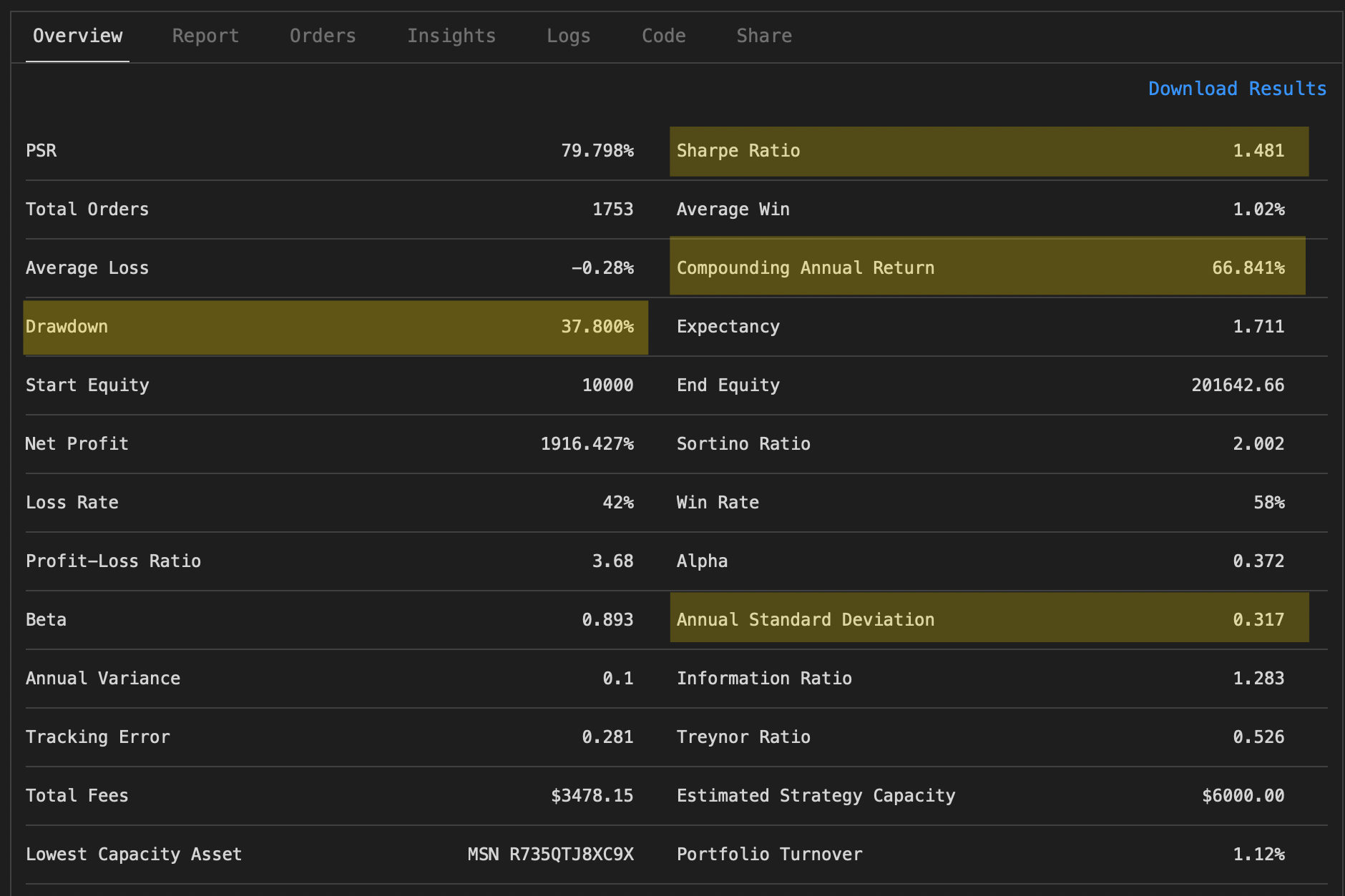The image size is (1345, 896).
Task: Click the Net Profit label
Action: [77, 444]
